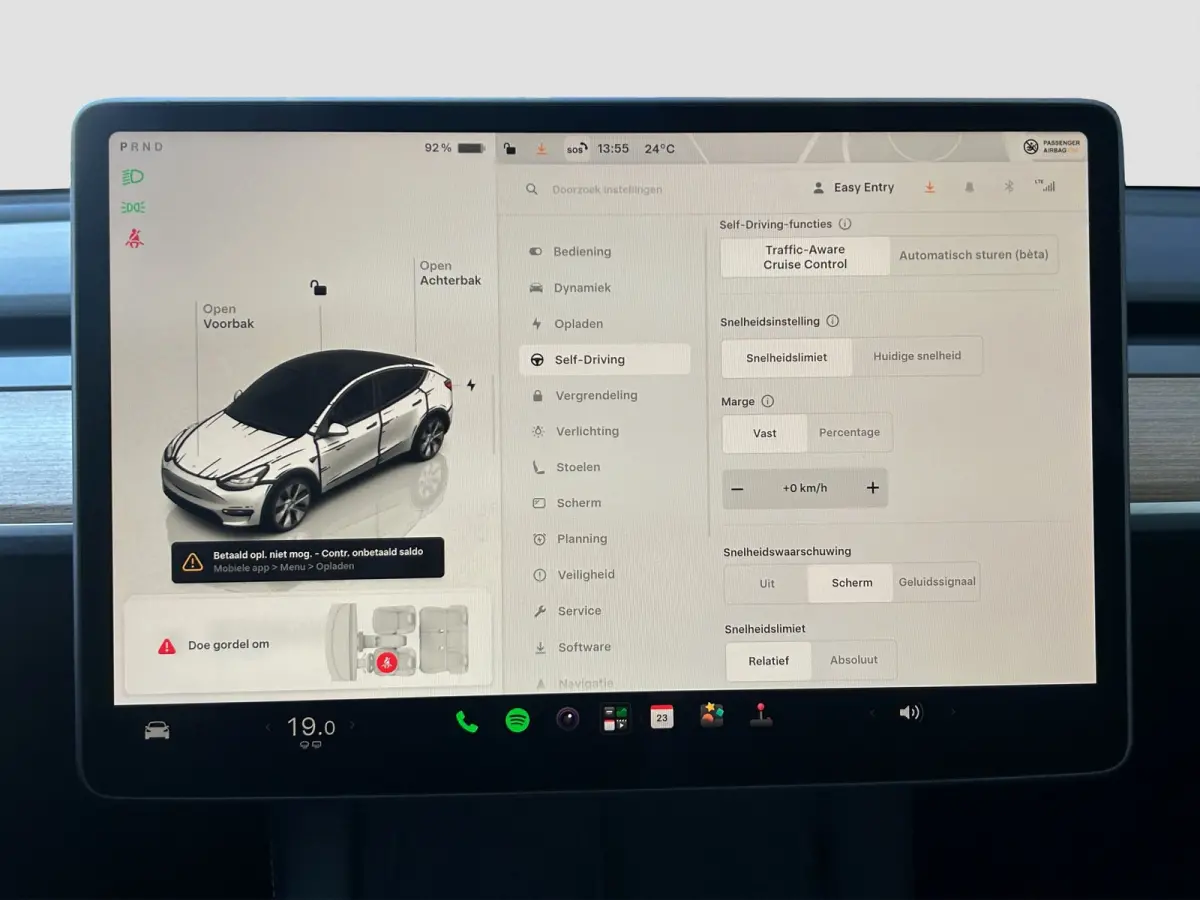The height and width of the screenshot is (900, 1200).
Task: Decrease cabin temperature with left chevron
Action: coord(268,728)
